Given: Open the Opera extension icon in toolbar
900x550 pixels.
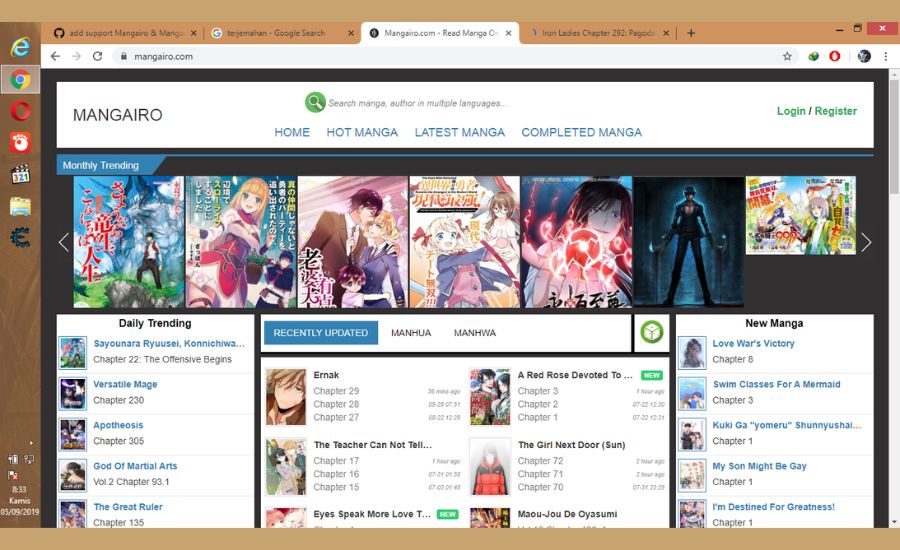Looking at the screenshot, I should point(835,56).
